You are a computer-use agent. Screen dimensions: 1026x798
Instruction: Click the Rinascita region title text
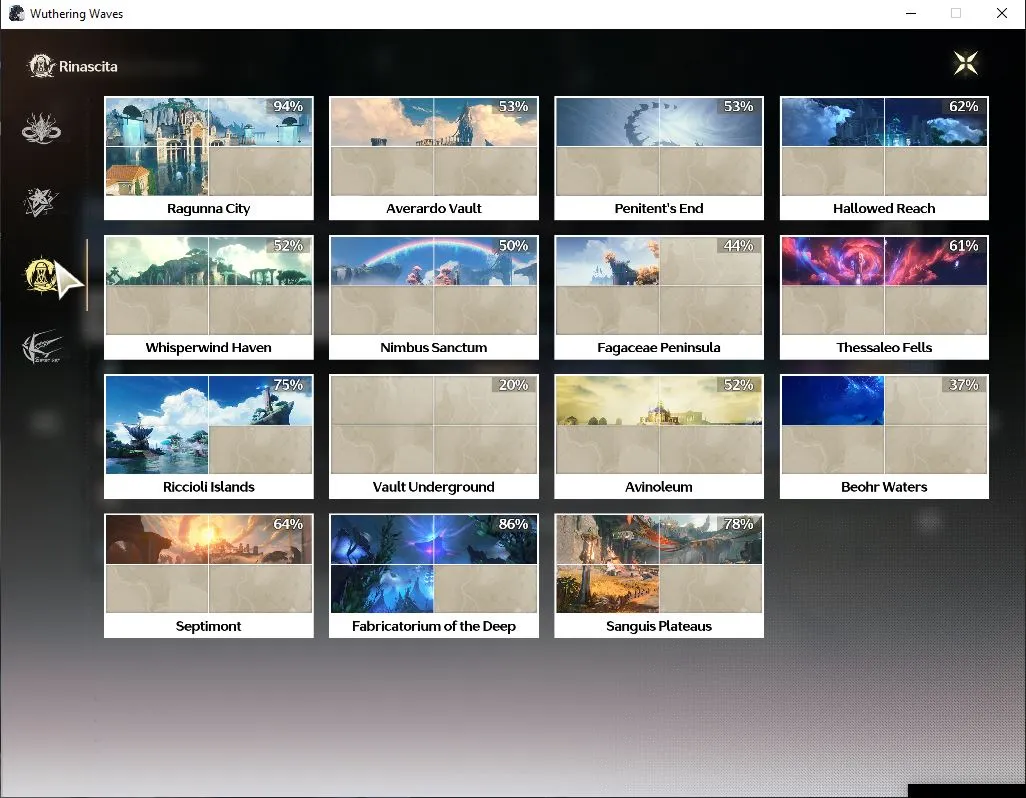click(x=88, y=67)
